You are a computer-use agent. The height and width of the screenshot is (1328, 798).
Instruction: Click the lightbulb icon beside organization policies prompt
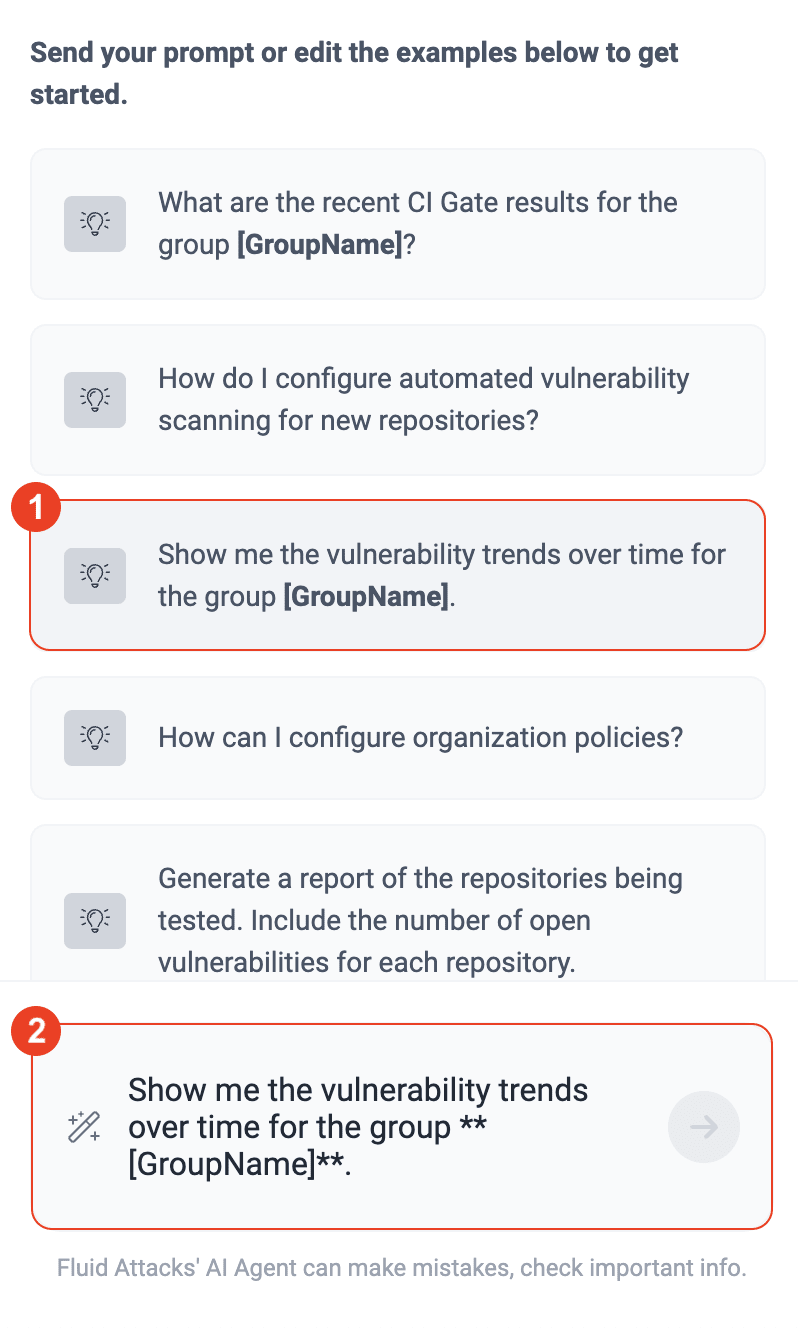click(x=94, y=737)
